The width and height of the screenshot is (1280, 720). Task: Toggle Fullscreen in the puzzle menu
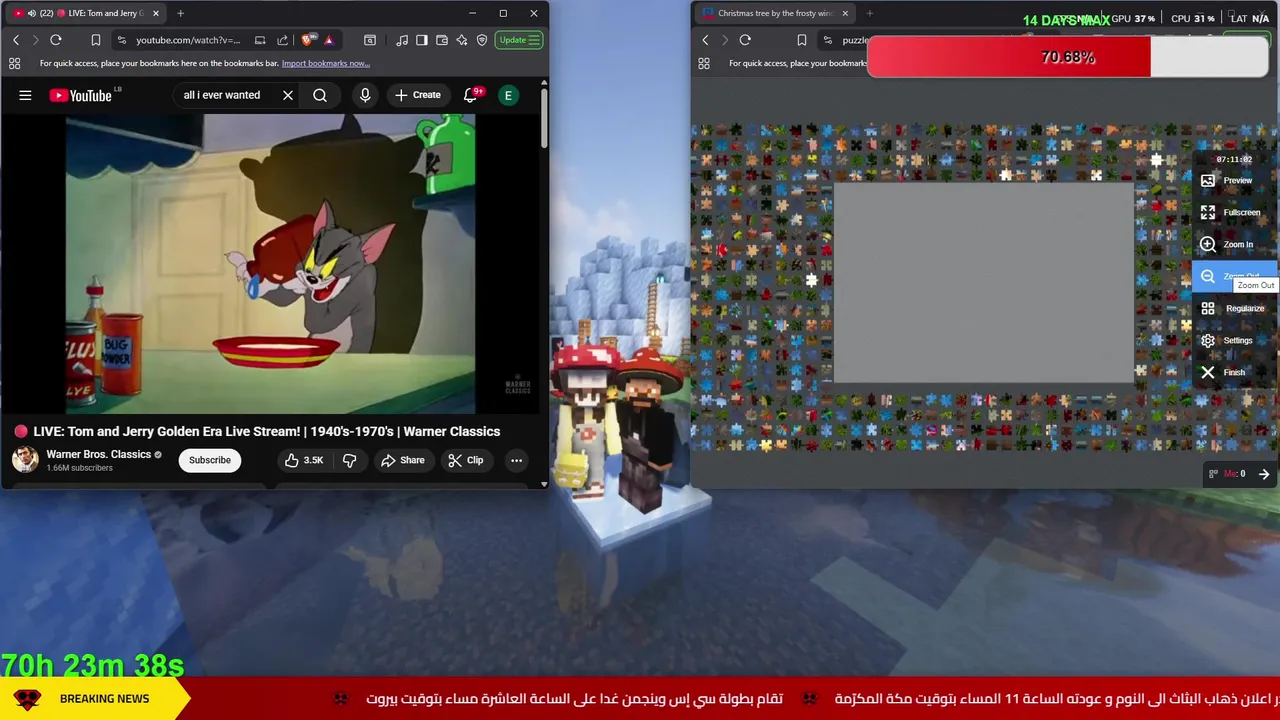point(1234,212)
